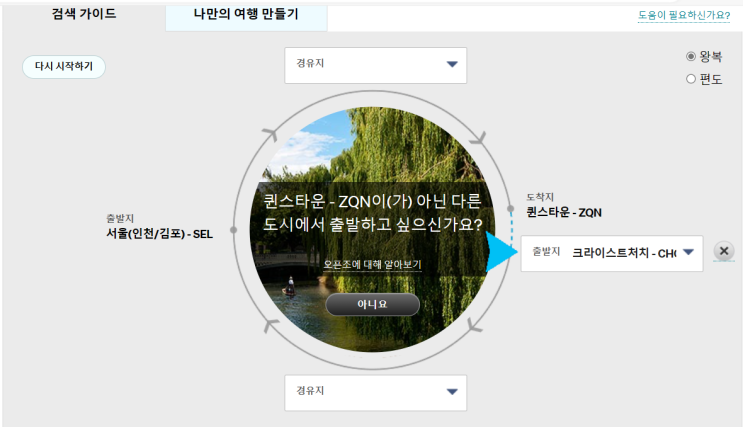
Task: Select the 편도 one-way radio button
Action: (691, 79)
